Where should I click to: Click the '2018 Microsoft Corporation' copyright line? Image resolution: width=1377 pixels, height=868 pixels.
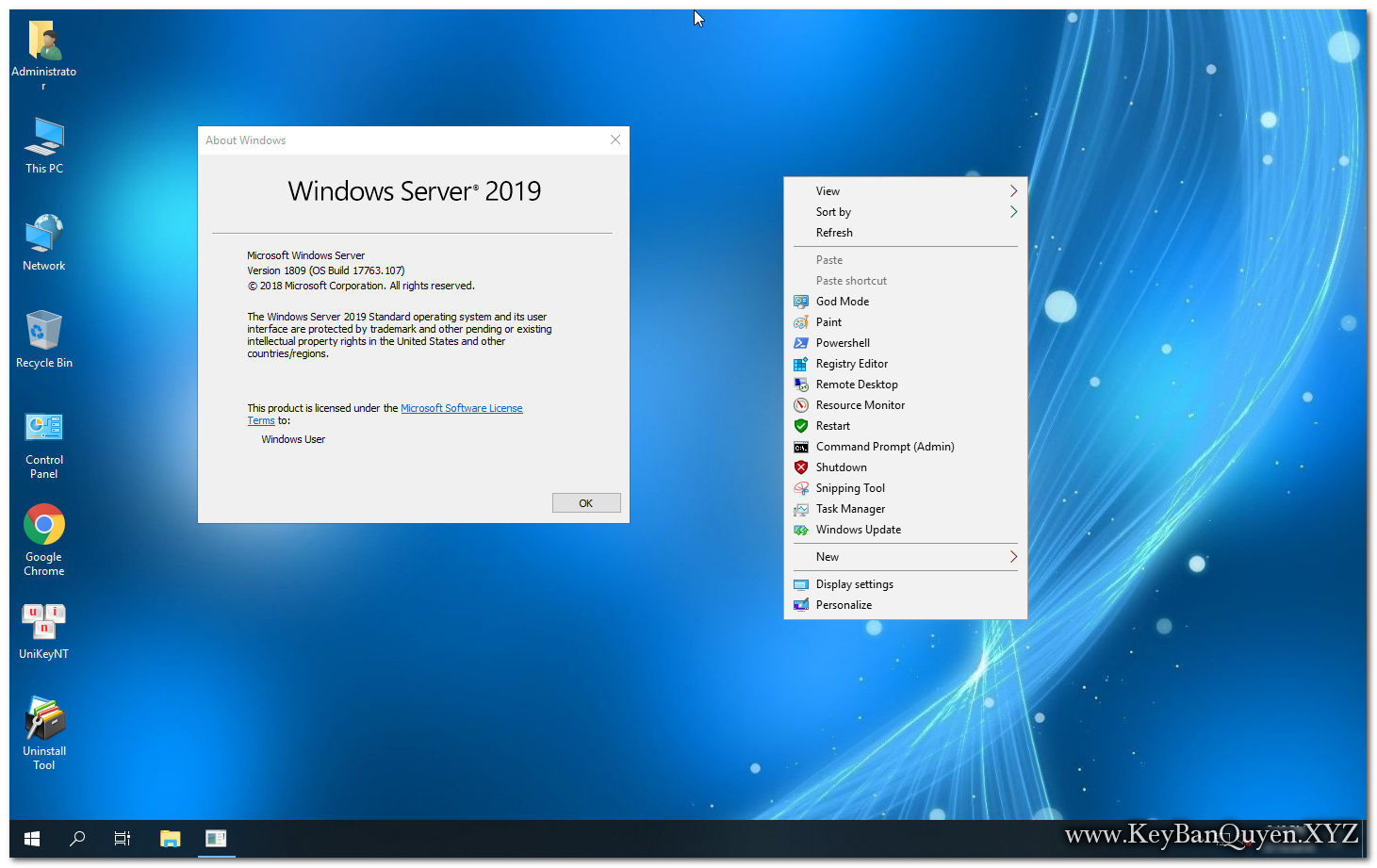point(361,286)
